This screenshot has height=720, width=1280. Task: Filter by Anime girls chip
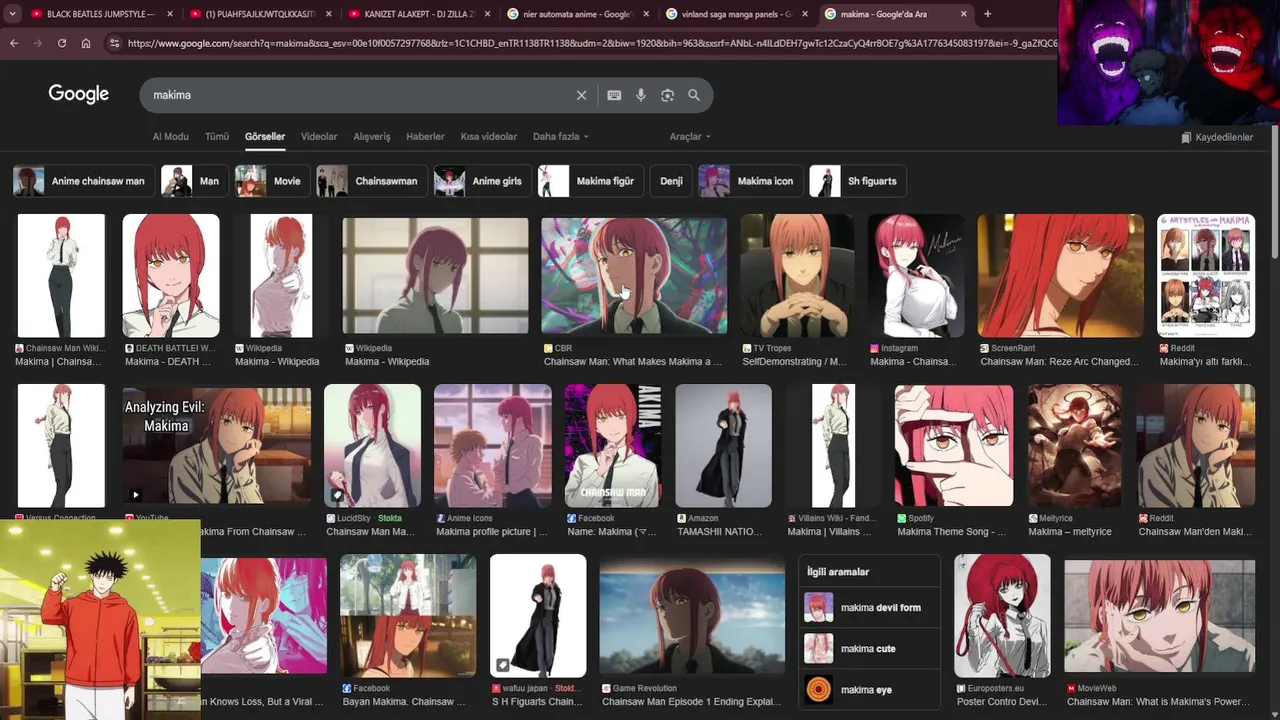click(483, 181)
